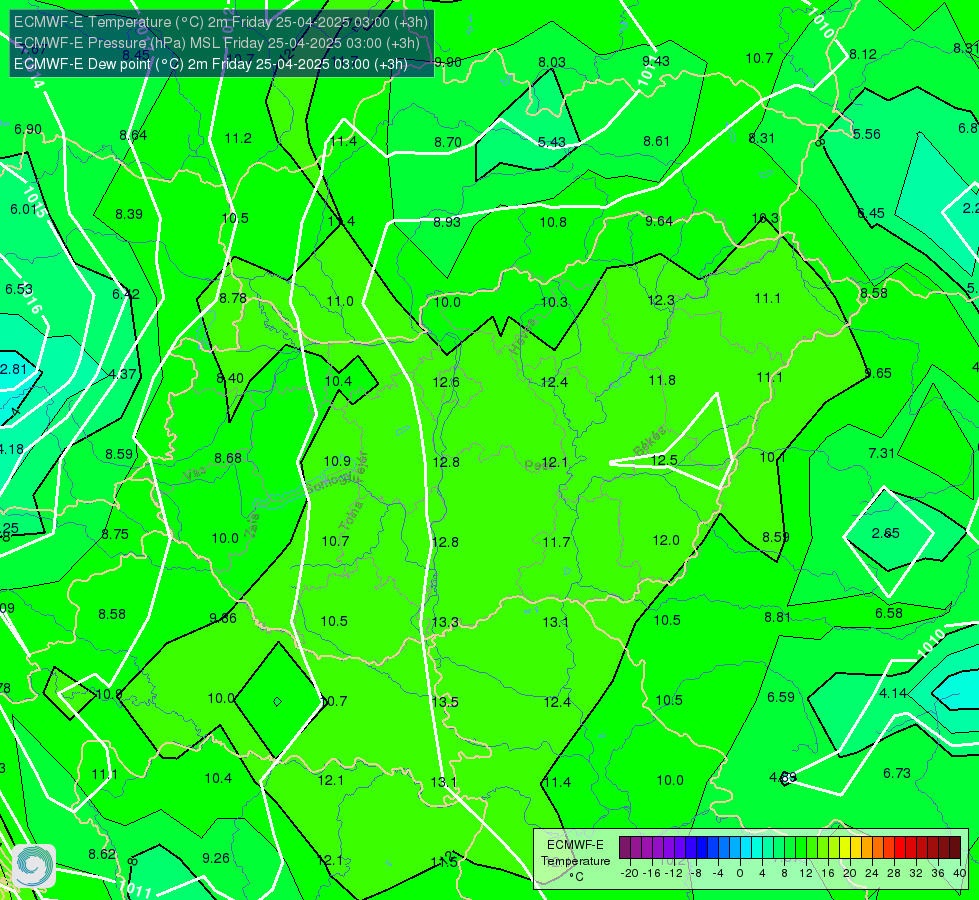Click the 9.26 temperature value

[x=216, y=858]
